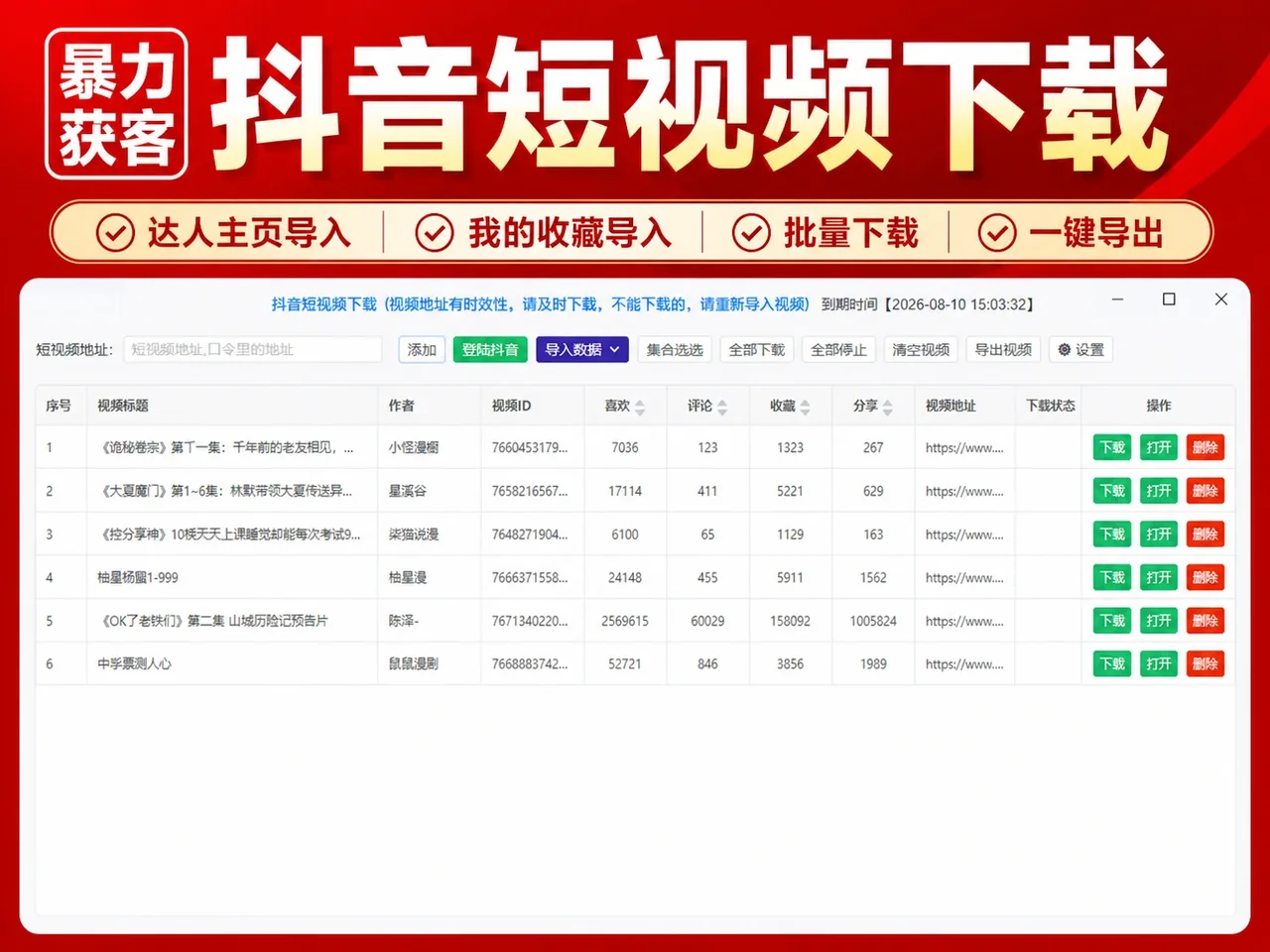Click 登陆抖音 to log in
Screen dimensions: 1270x952
(x=490, y=350)
